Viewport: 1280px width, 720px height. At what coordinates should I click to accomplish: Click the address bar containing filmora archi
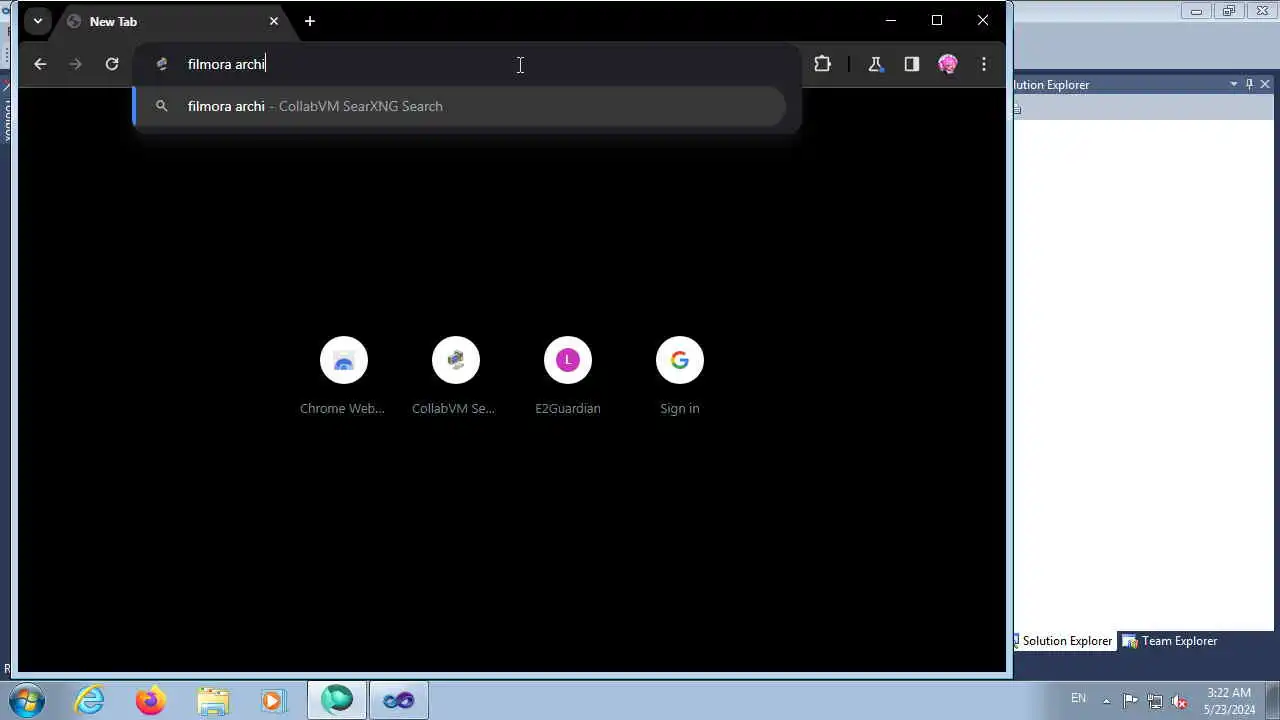[467, 64]
